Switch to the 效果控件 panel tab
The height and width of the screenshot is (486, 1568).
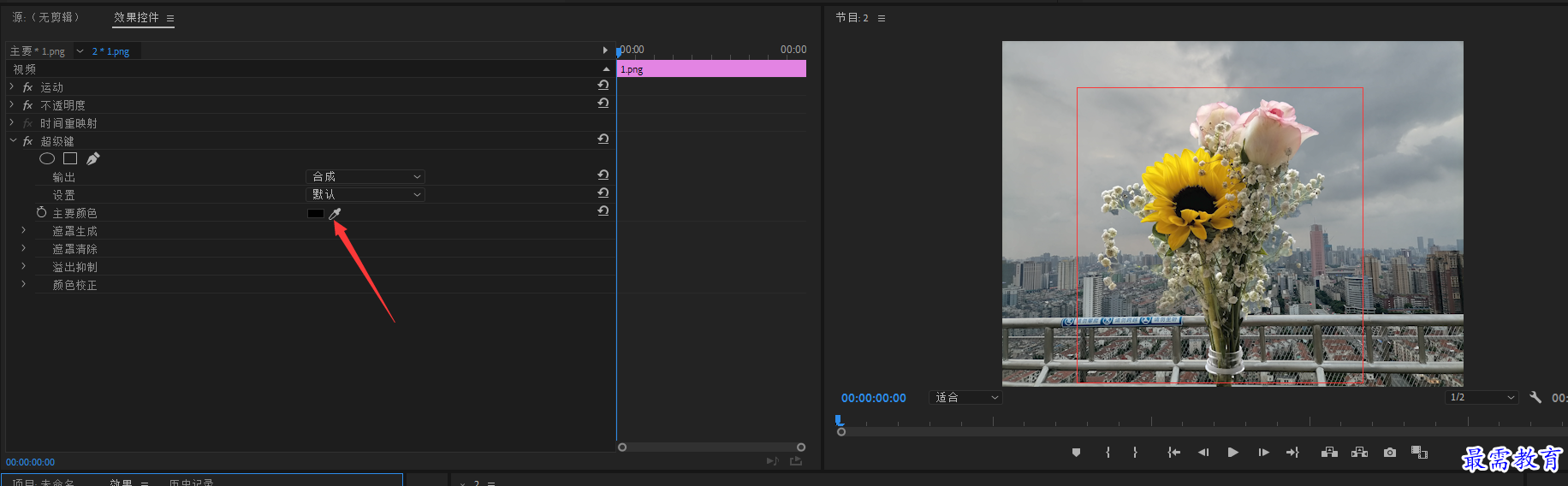(137, 17)
